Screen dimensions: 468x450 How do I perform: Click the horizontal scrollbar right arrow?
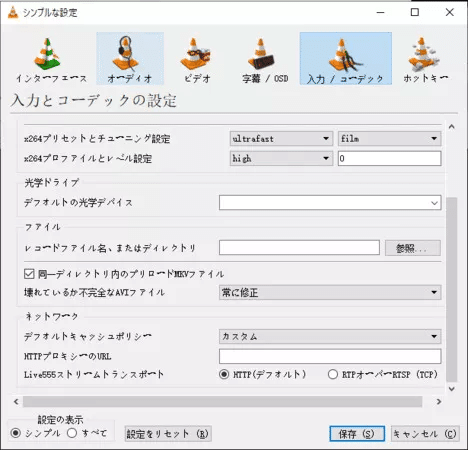tap(439, 402)
